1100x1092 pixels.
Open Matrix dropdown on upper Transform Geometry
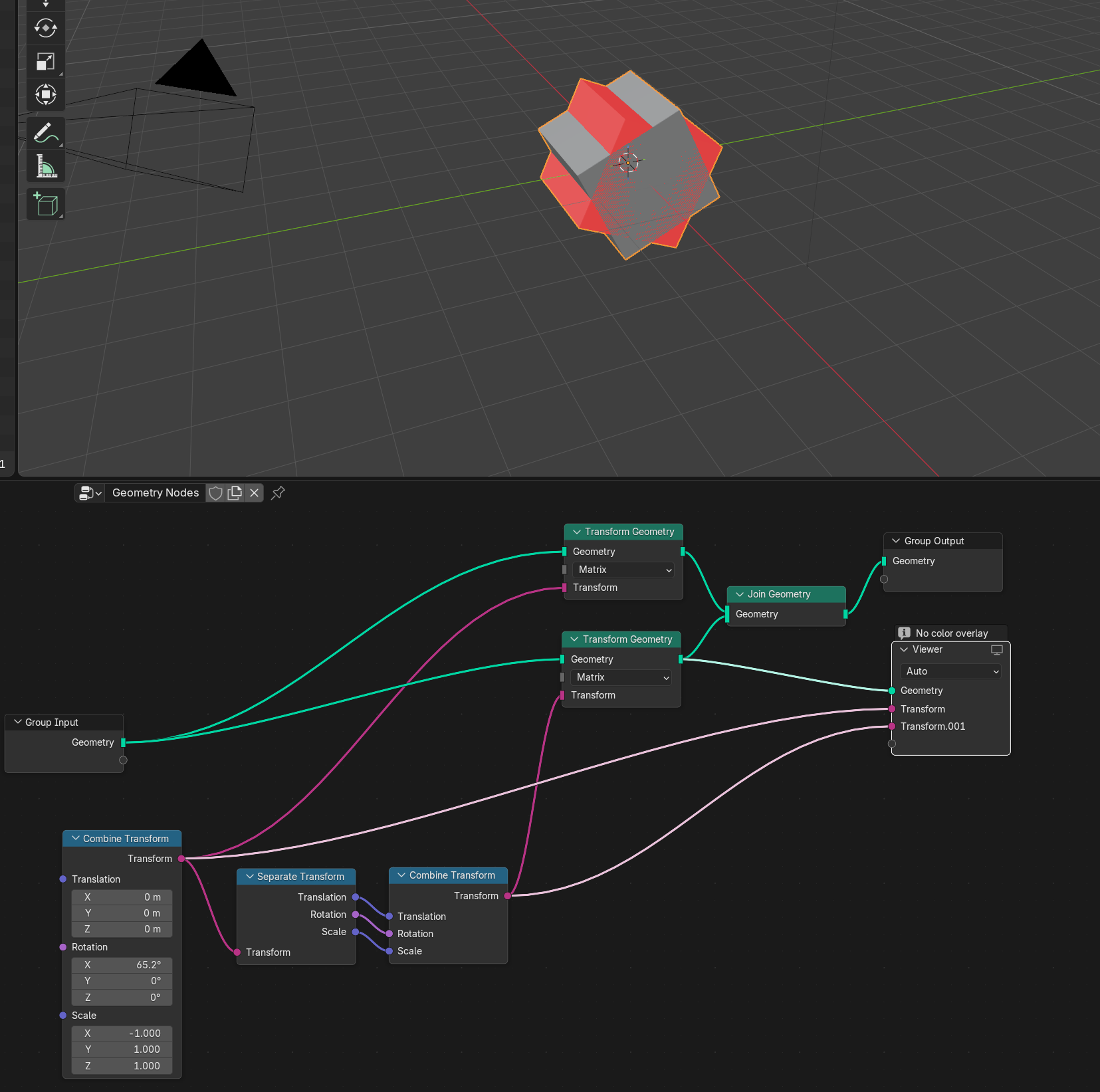click(x=623, y=570)
